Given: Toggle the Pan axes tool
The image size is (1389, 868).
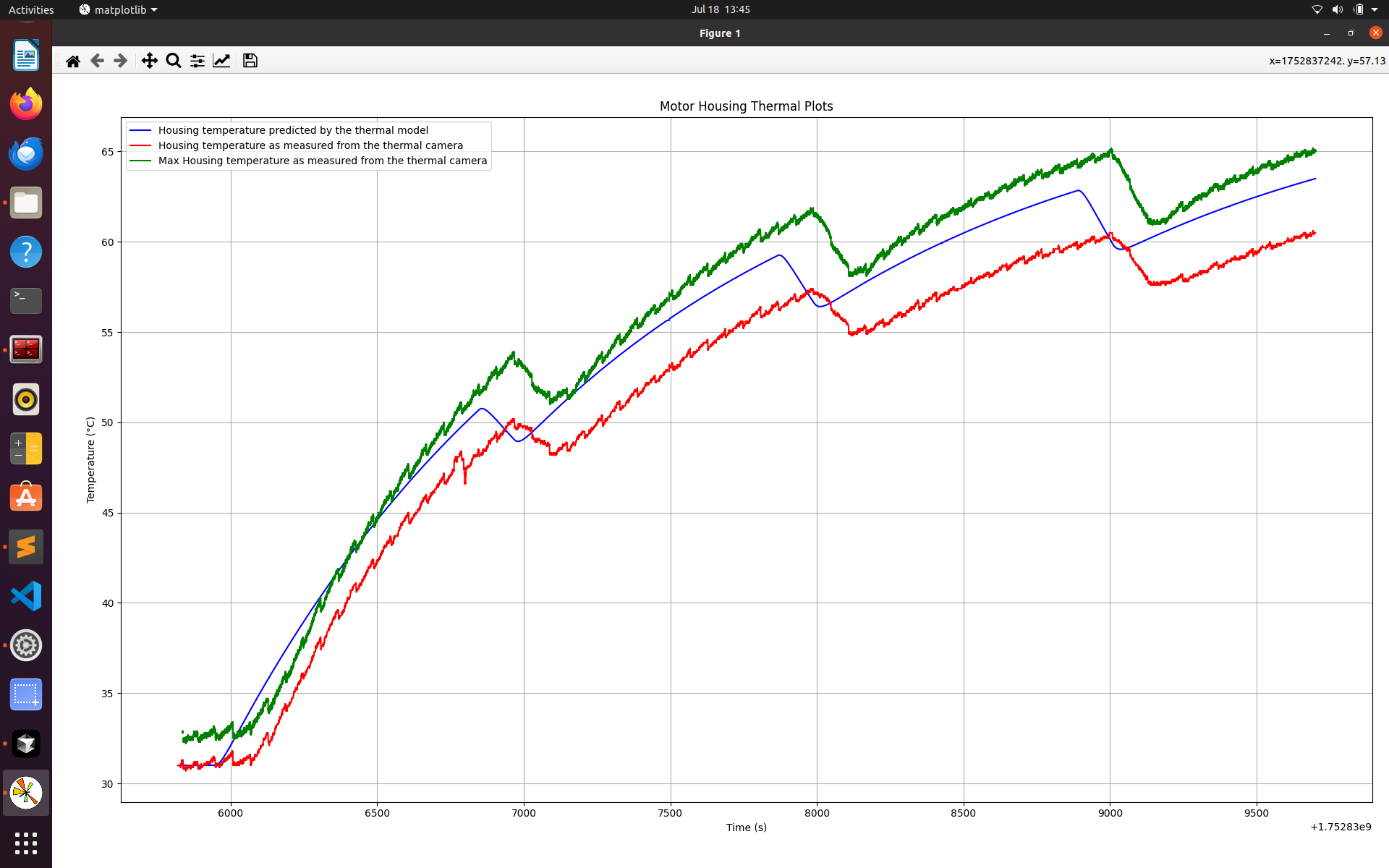Looking at the screenshot, I should tap(149, 61).
